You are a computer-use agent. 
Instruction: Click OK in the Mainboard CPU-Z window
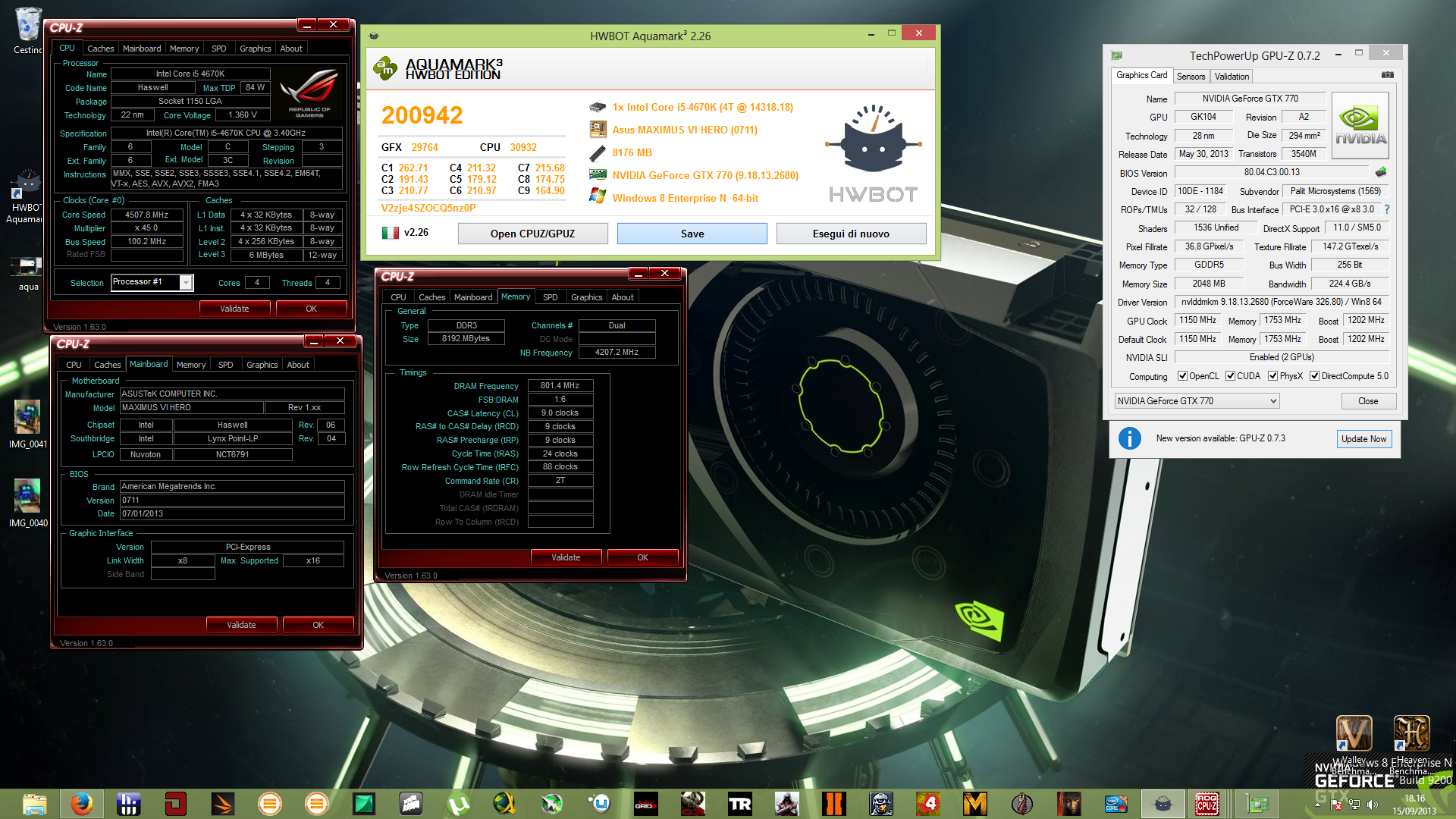[x=318, y=625]
